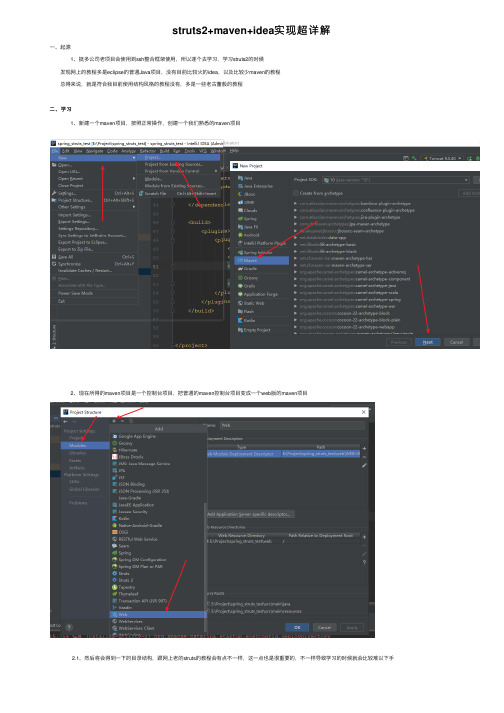Choose WebServices Client in the Add list
The width and height of the screenshot is (504, 713).
(133, 628)
